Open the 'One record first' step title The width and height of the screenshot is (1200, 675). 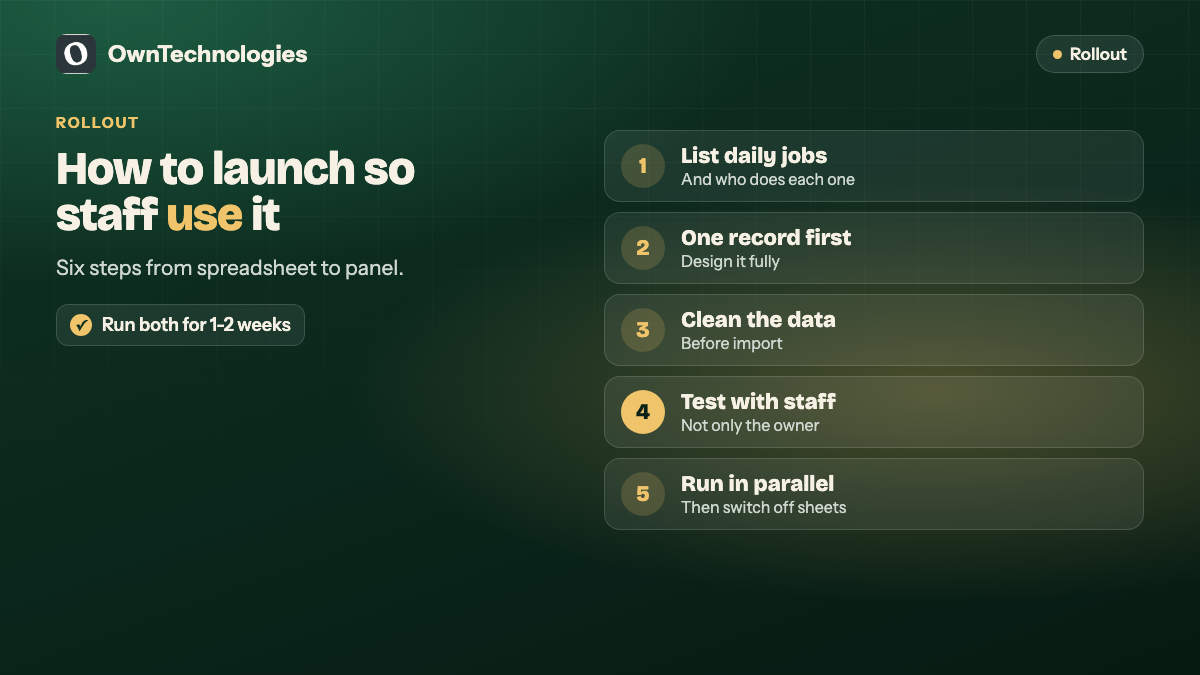pyautogui.click(x=766, y=238)
